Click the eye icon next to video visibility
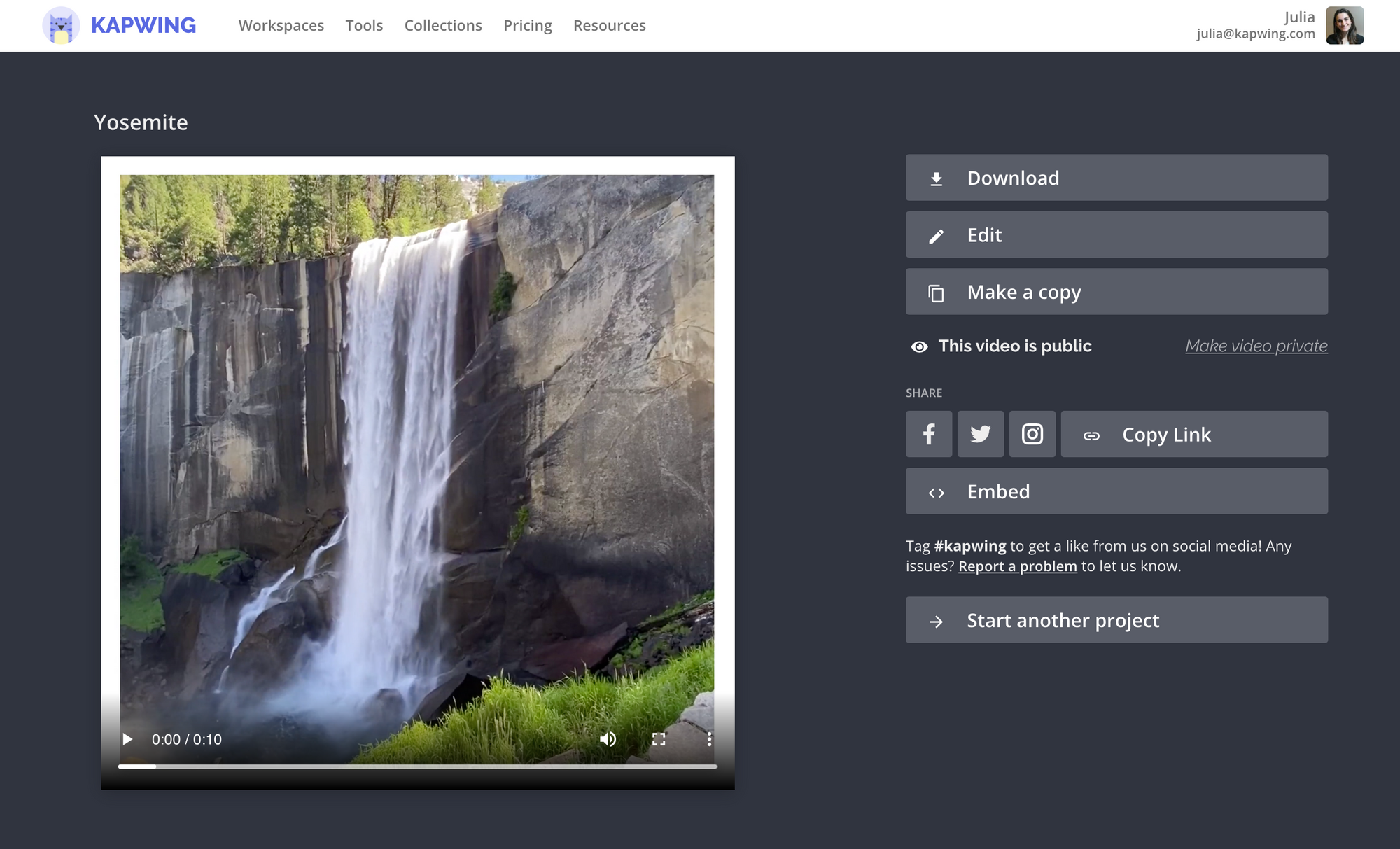Viewport: 1400px width, 849px height. point(920,346)
